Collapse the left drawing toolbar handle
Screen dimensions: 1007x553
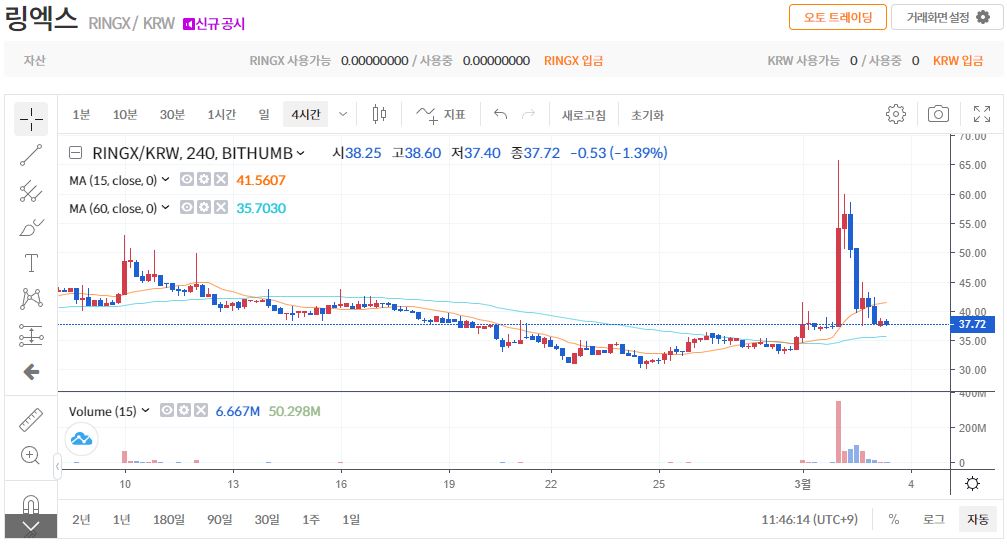[x=57, y=466]
